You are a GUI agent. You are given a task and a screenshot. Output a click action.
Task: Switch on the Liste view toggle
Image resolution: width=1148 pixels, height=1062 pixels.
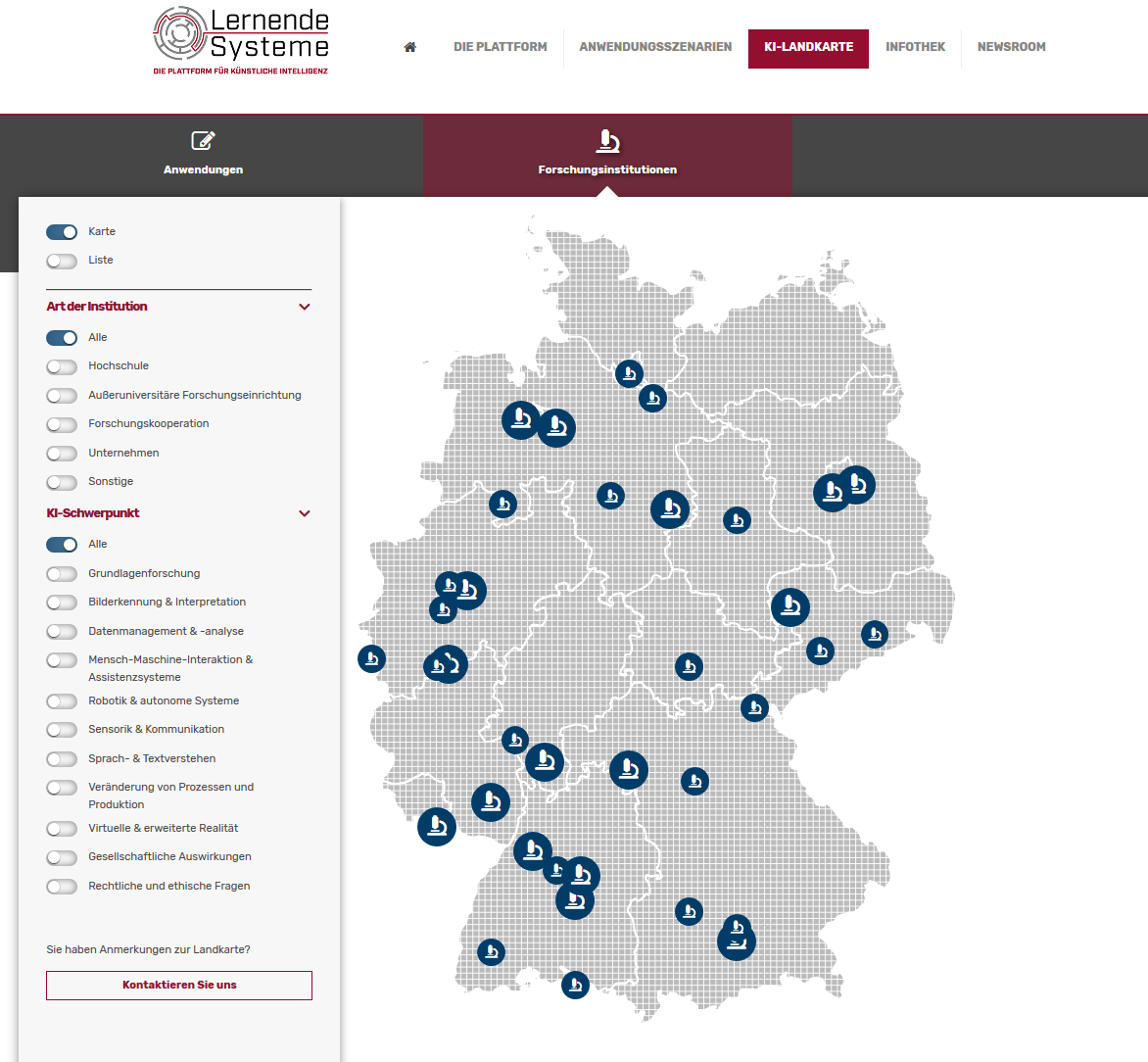click(x=62, y=261)
